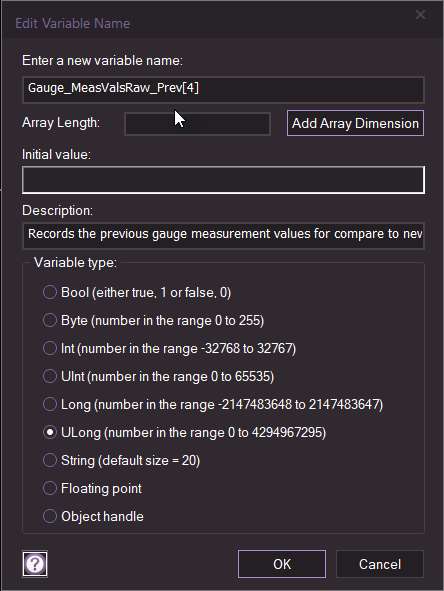Screen dimensions: 444x591
Task: Select the ULong radio button
Action: click(x=50, y=432)
